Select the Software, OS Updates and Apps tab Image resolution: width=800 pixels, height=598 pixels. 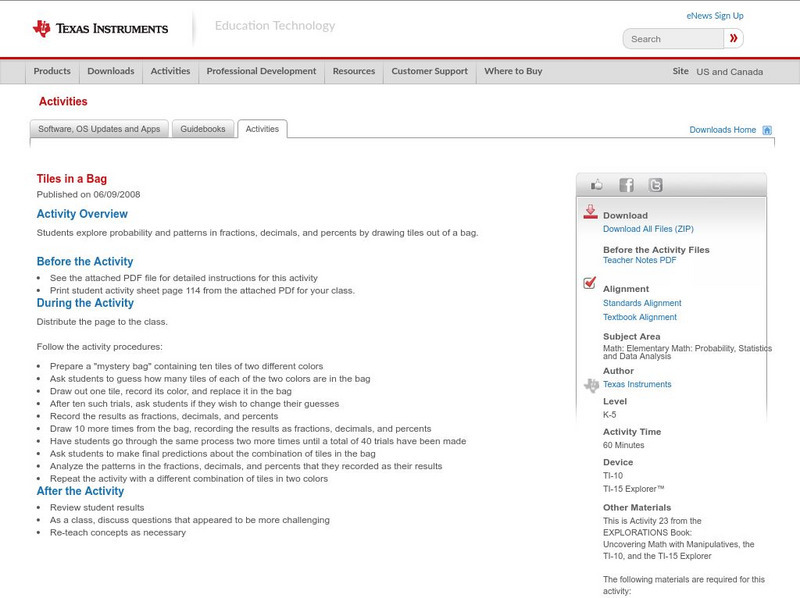[x=99, y=129]
